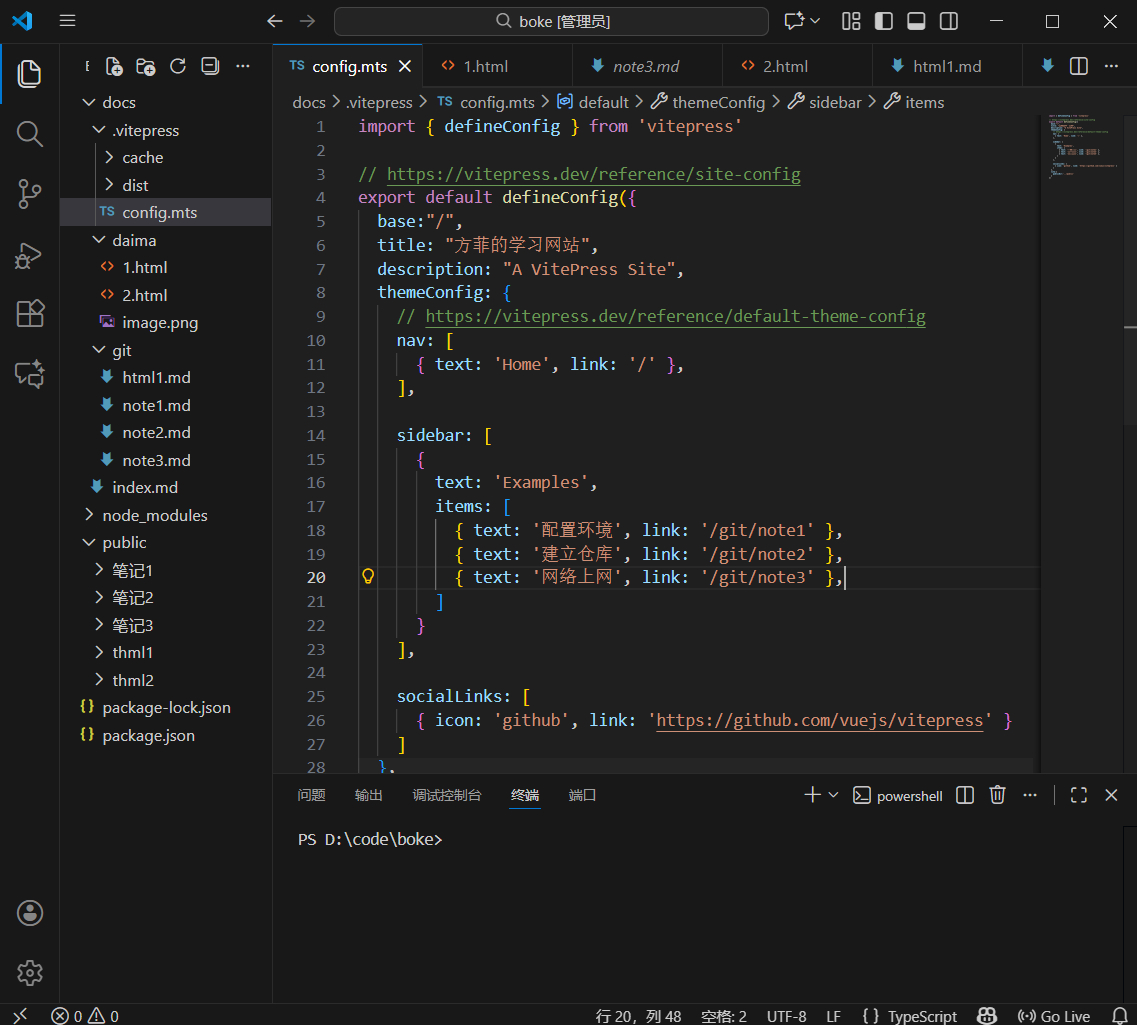The image size is (1137, 1025).
Task: Click the lightbulb code action icon
Action: click(x=368, y=577)
